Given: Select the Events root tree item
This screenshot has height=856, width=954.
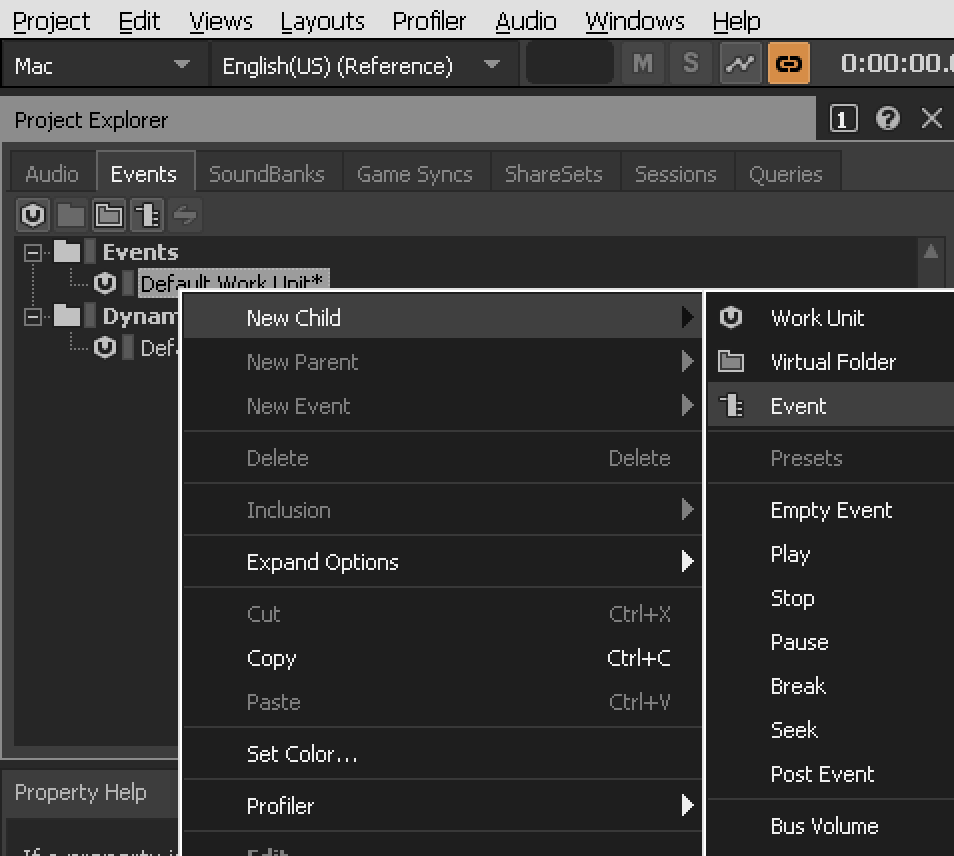Looking at the screenshot, I should click(x=141, y=252).
